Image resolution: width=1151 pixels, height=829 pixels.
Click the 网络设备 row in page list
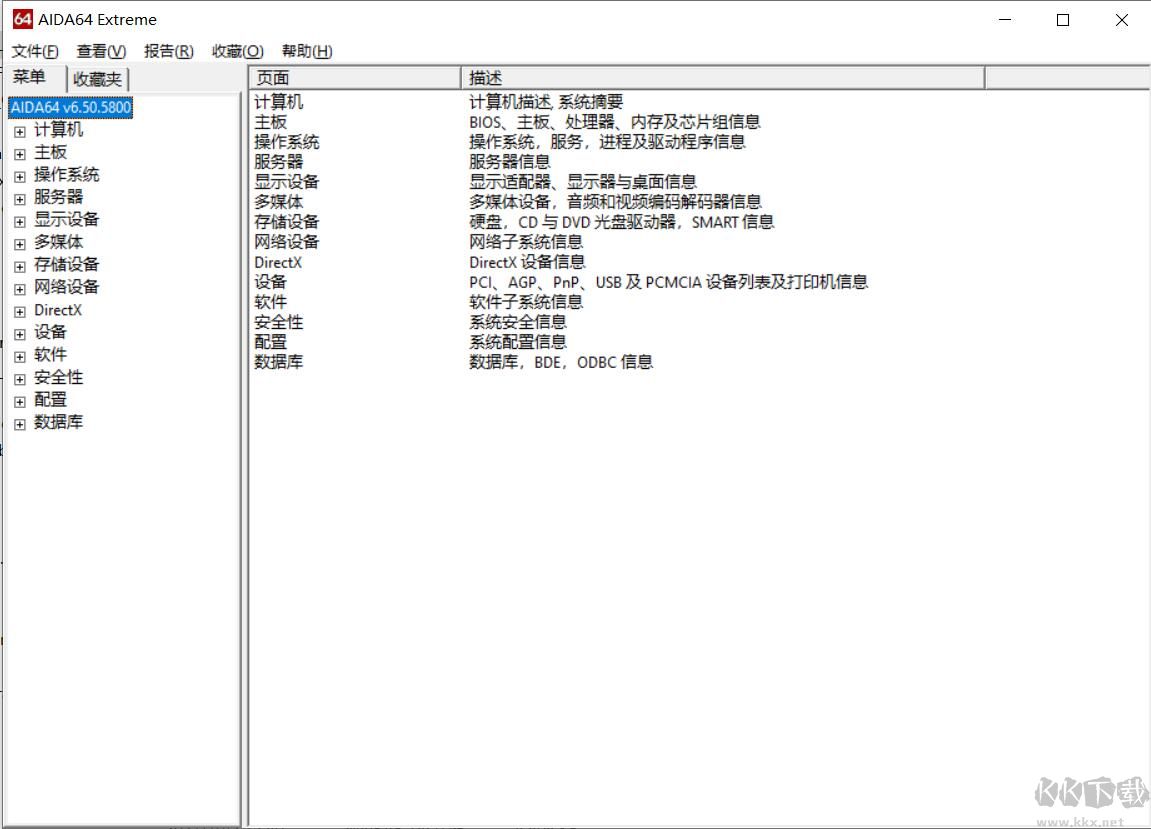point(287,242)
